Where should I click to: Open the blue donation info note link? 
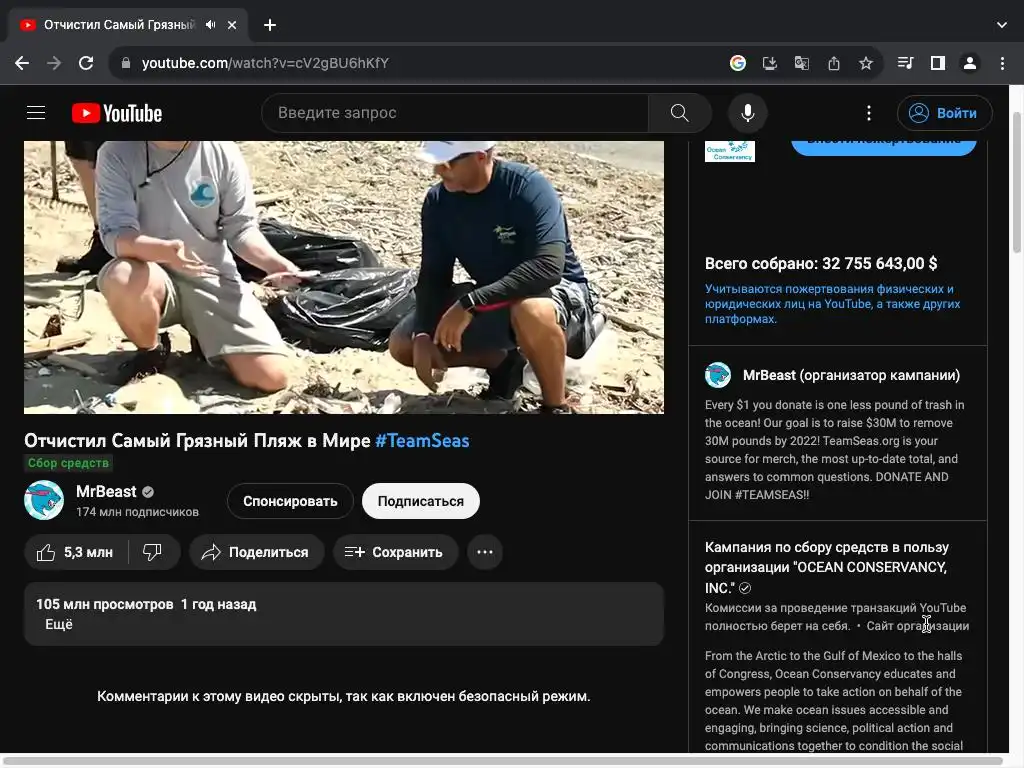pos(833,304)
